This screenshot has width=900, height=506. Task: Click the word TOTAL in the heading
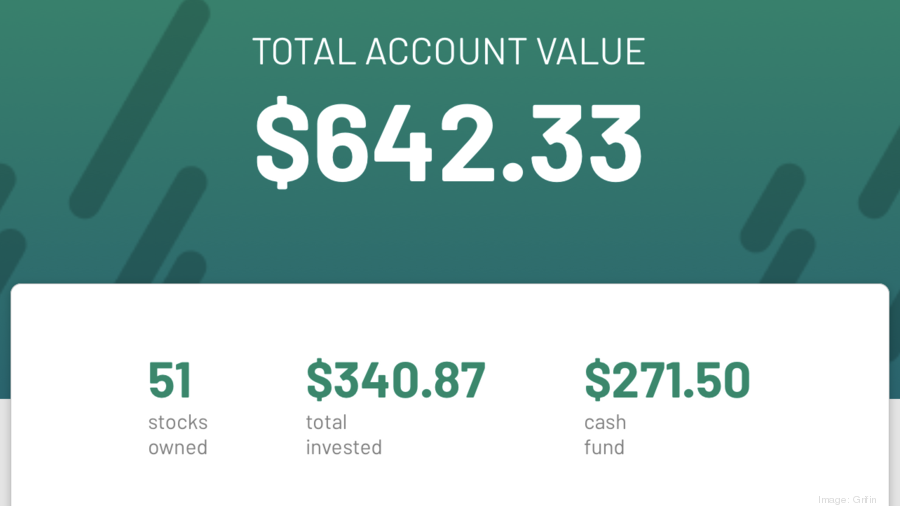point(304,52)
